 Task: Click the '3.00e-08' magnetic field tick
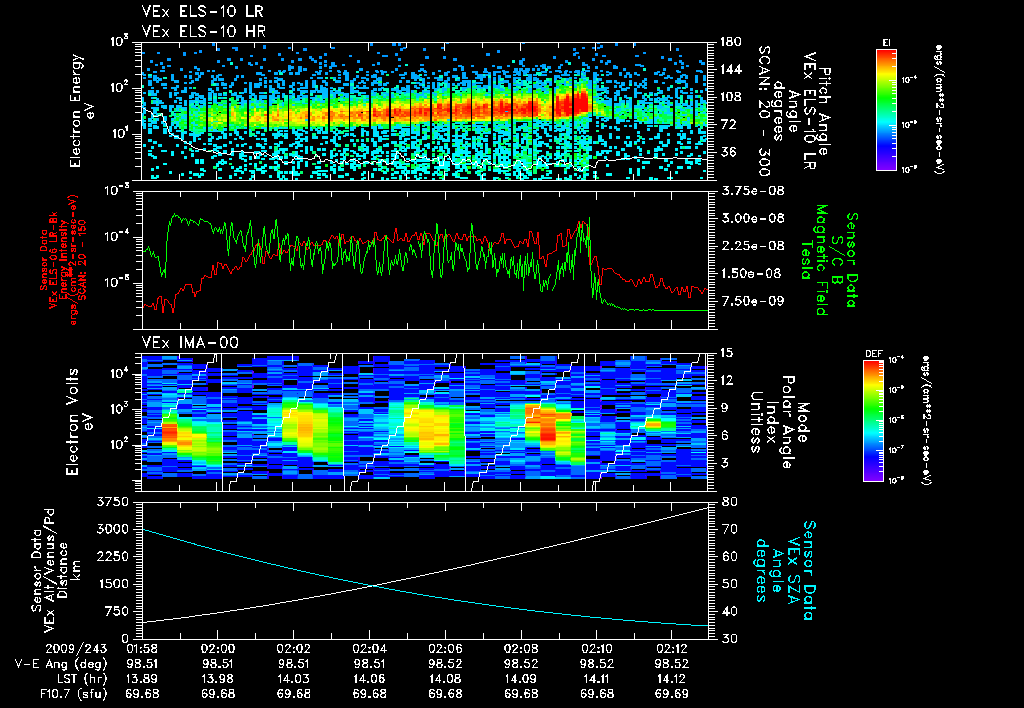pyautogui.click(x=752, y=218)
